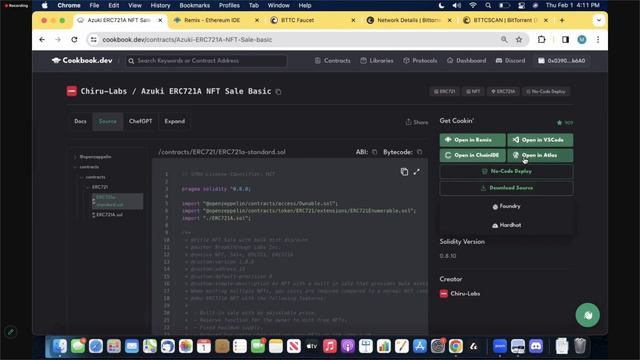The height and width of the screenshot is (360, 640).
Task: Copy the source code in editor
Action: (404, 172)
